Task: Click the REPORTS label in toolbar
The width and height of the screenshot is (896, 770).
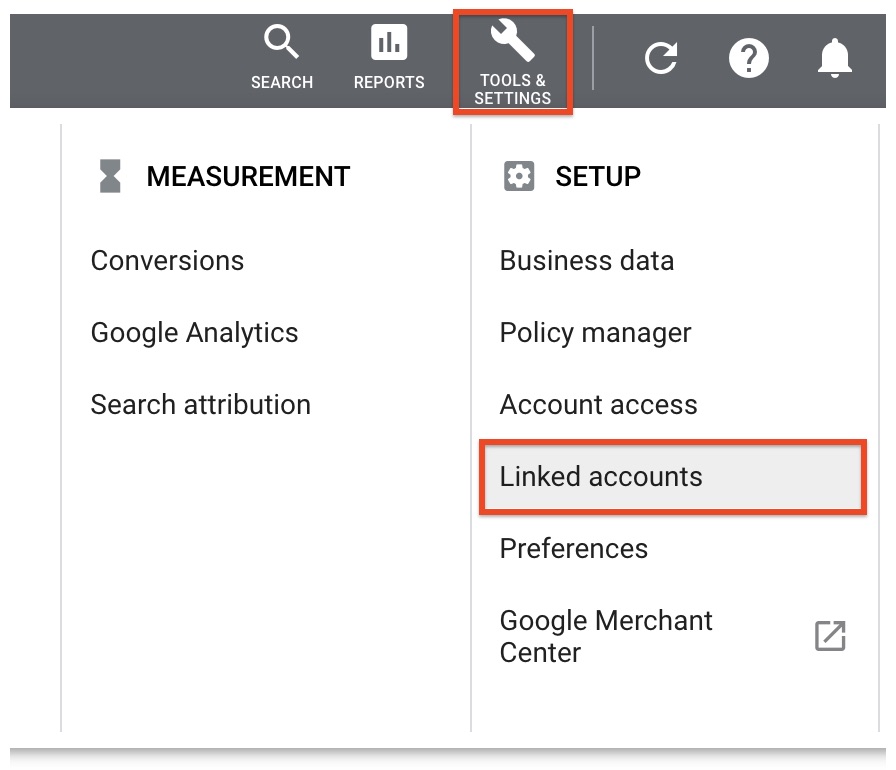Action: click(x=389, y=82)
